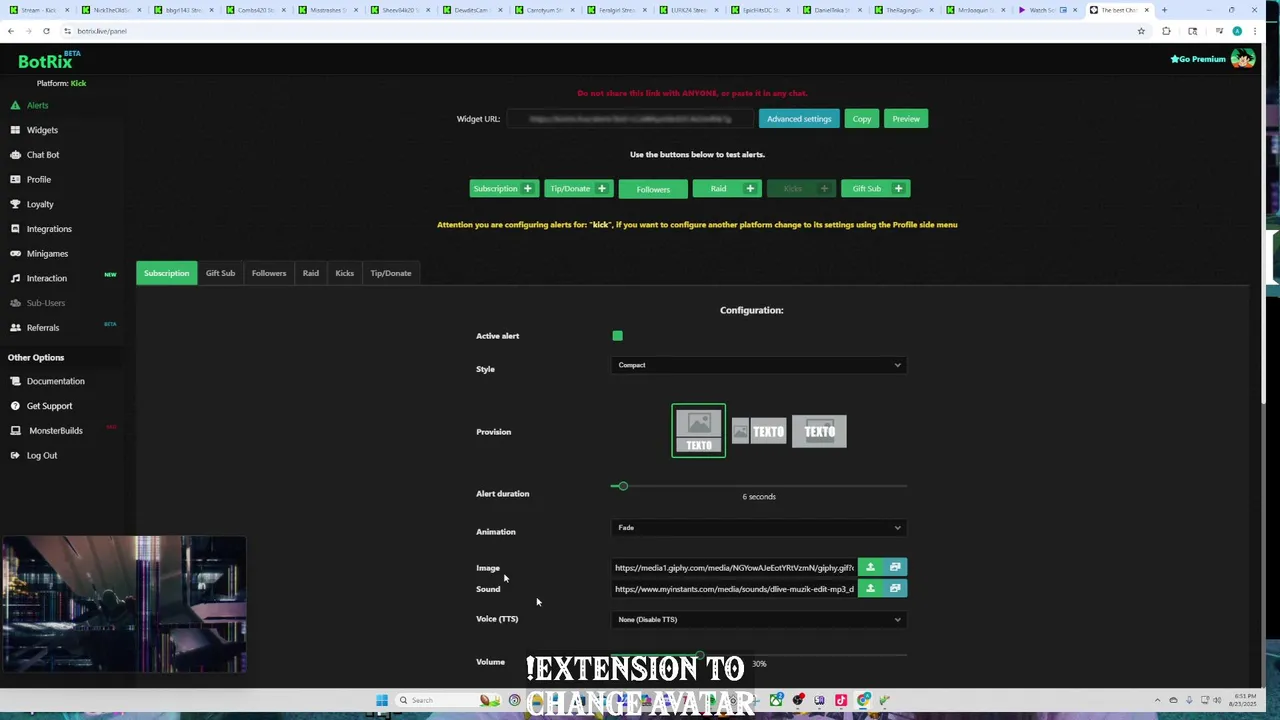This screenshot has width=1280, height=720.
Task: Open the TikTok icon in taskbar
Action: pos(841,700)
